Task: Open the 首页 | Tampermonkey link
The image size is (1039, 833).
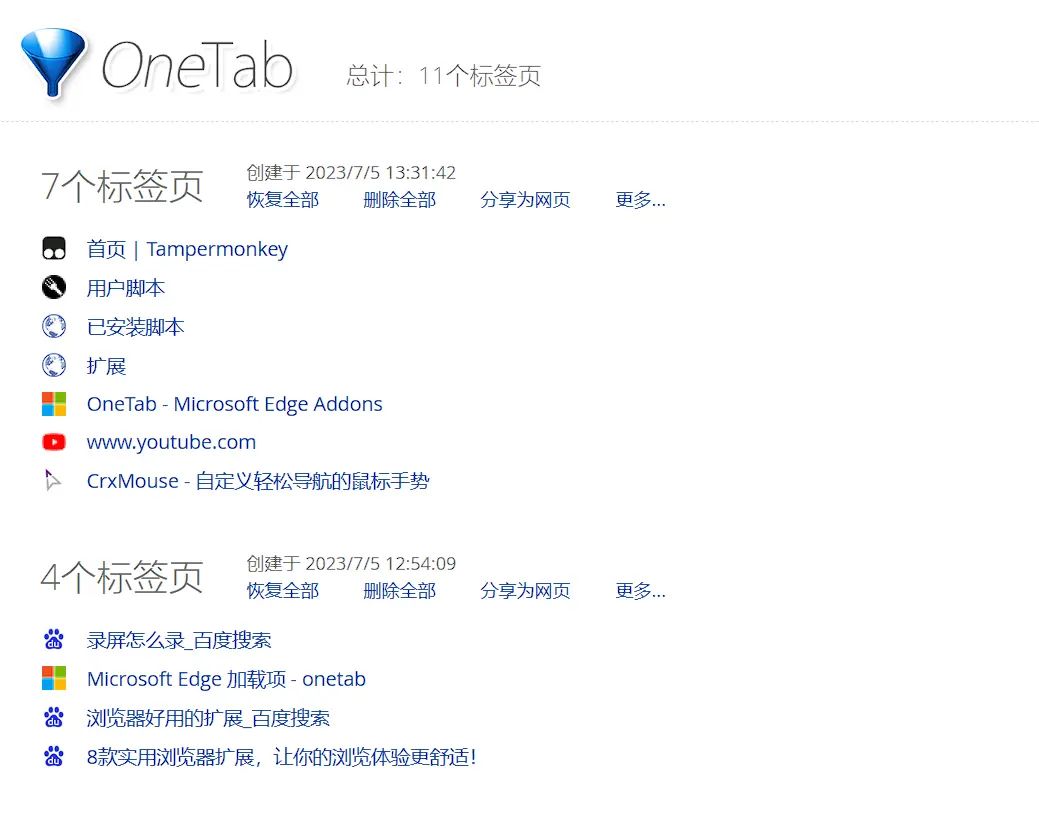Action: tap(187, 249)
